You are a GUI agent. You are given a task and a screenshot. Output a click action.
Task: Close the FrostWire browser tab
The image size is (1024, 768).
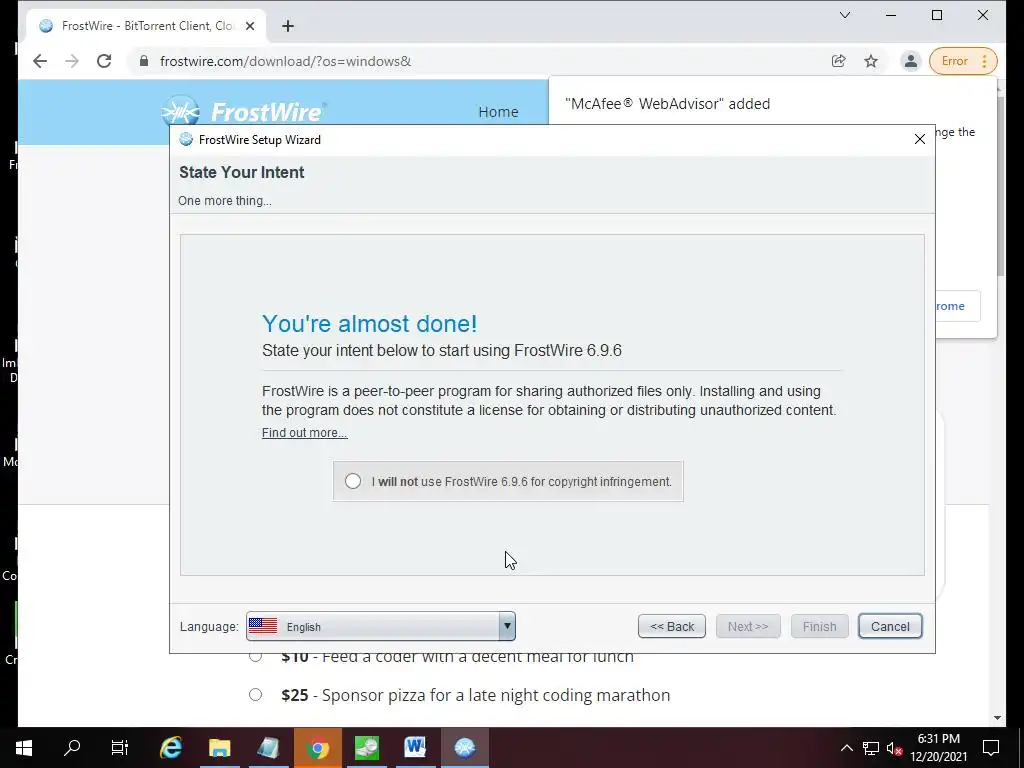click(x=249, y=26)
